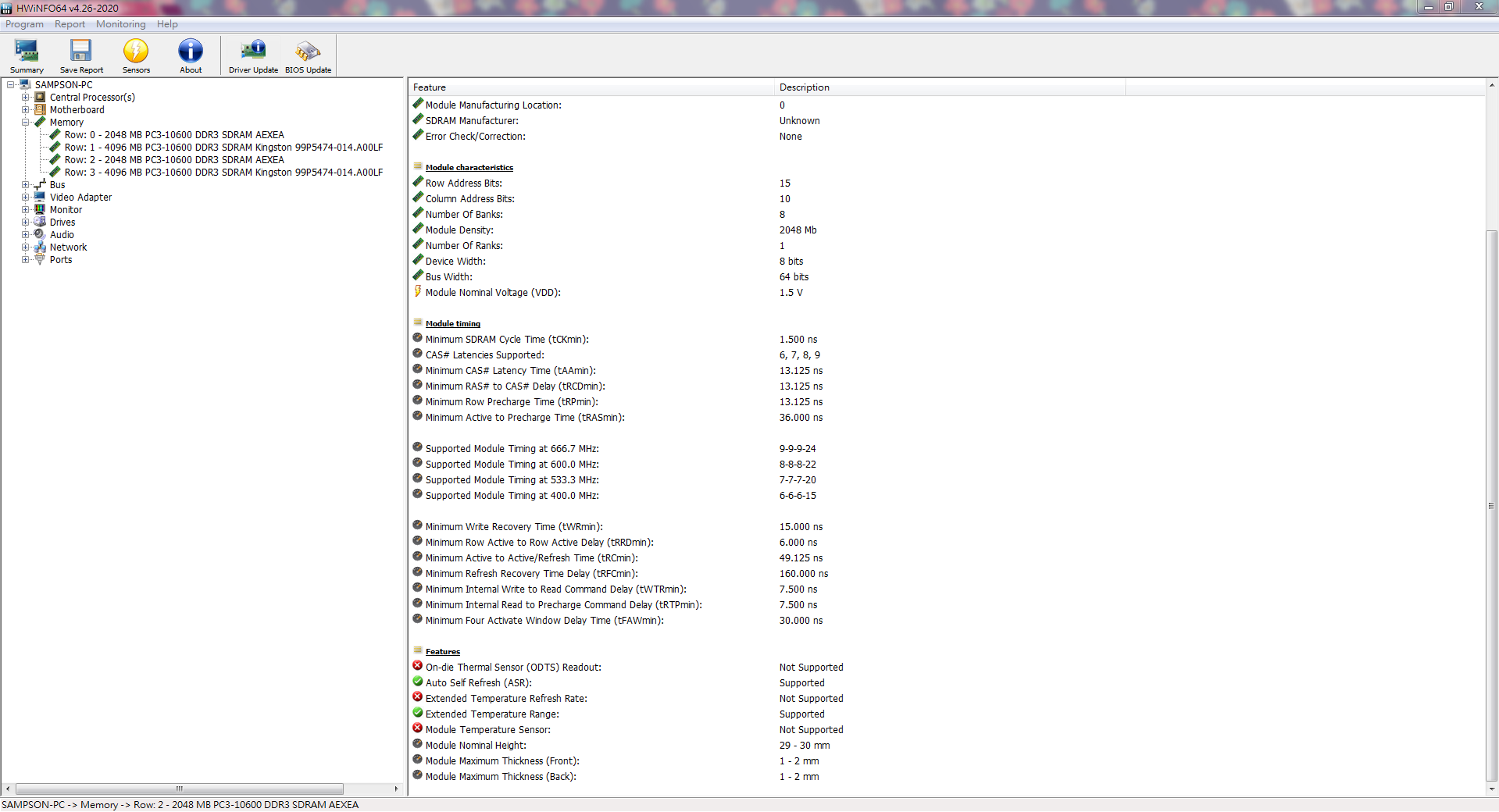
Task: Click the Drives tree icon
Action: pos(40,222)
